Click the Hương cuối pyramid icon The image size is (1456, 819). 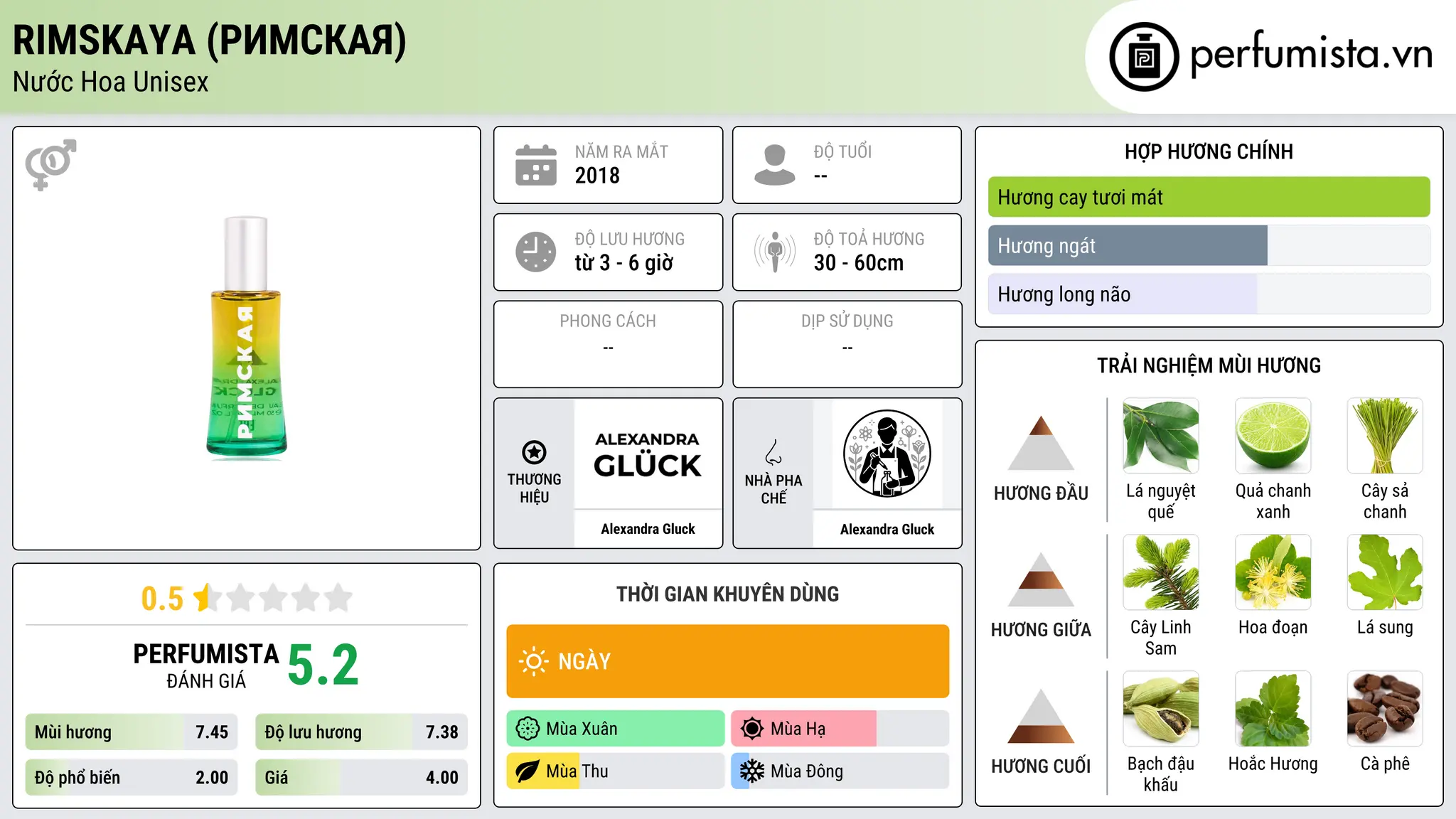(x=1041, y=716)
